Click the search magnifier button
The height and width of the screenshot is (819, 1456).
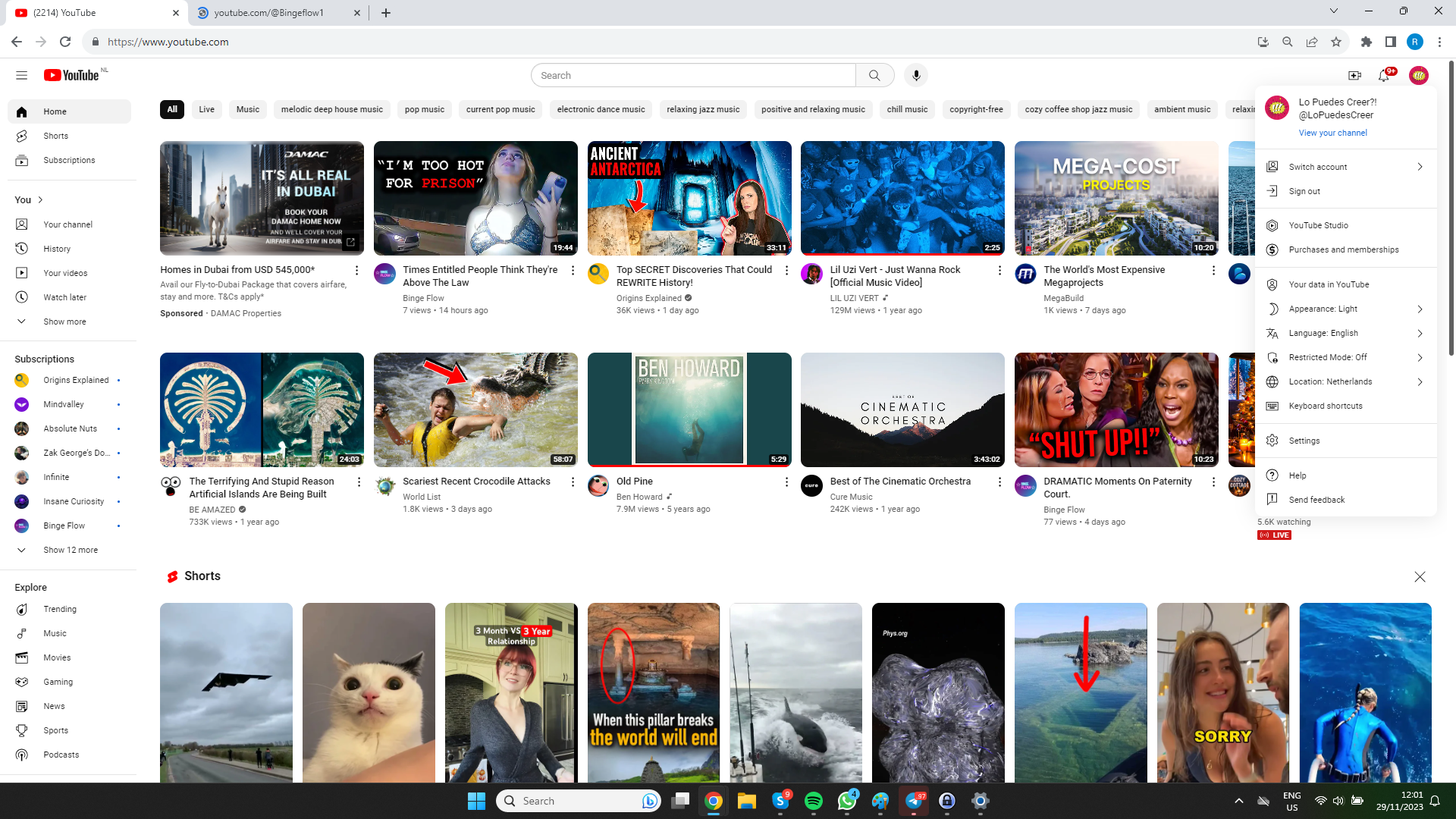coord(874,75)
